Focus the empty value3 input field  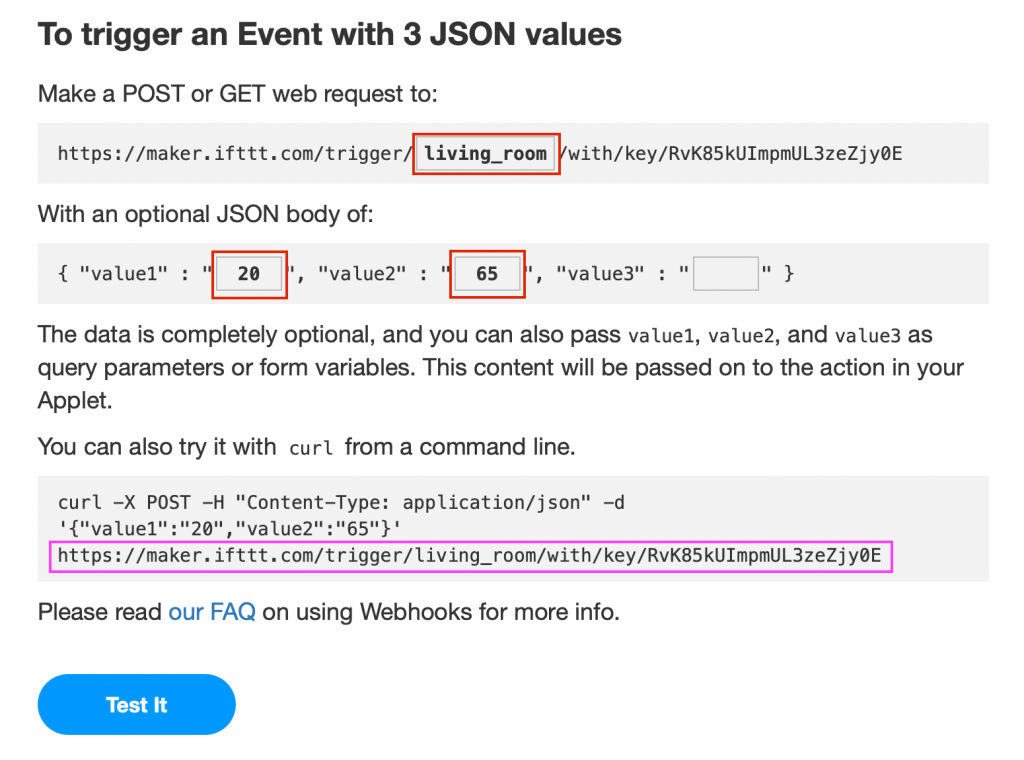coord(726,274)
